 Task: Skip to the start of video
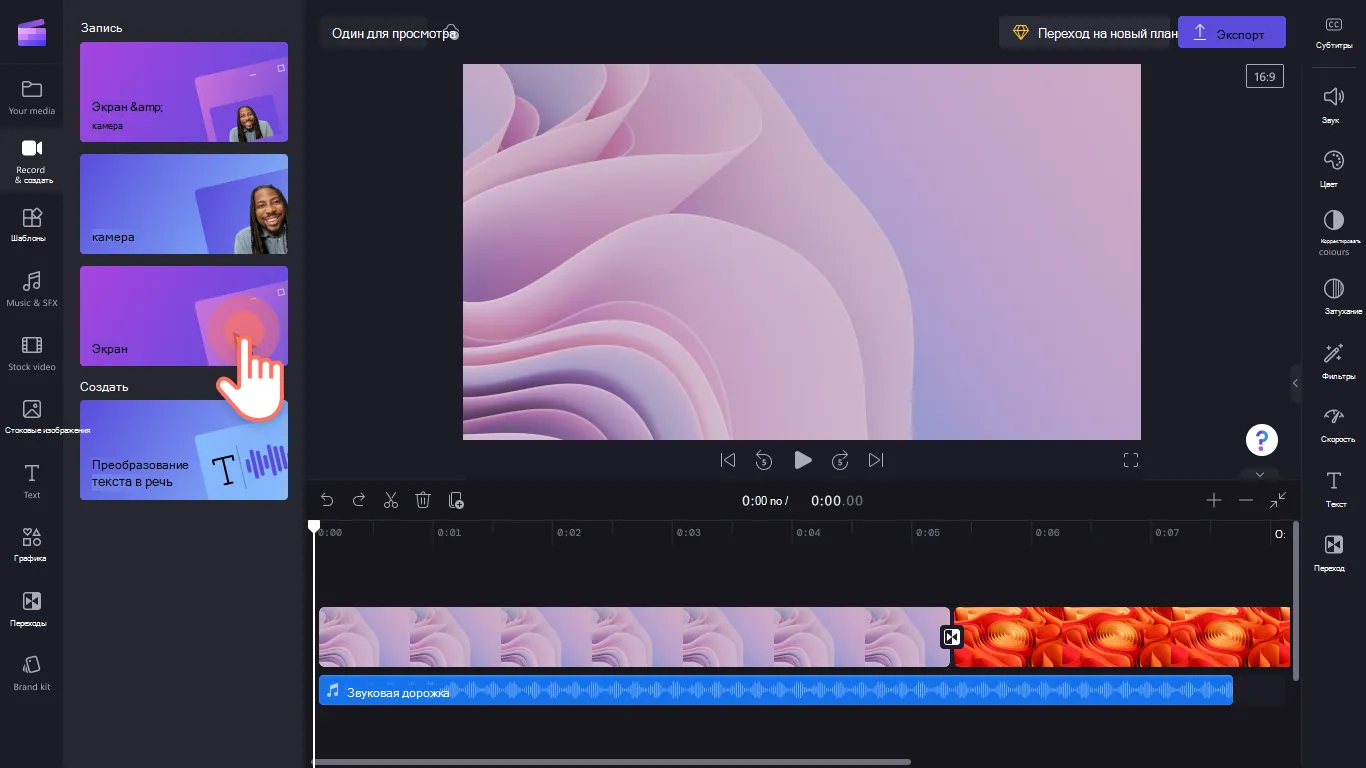[x=728, y=460]
